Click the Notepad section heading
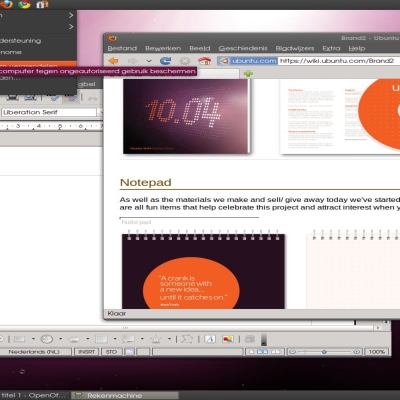This screenshot has width=400, height=400. 146,182
